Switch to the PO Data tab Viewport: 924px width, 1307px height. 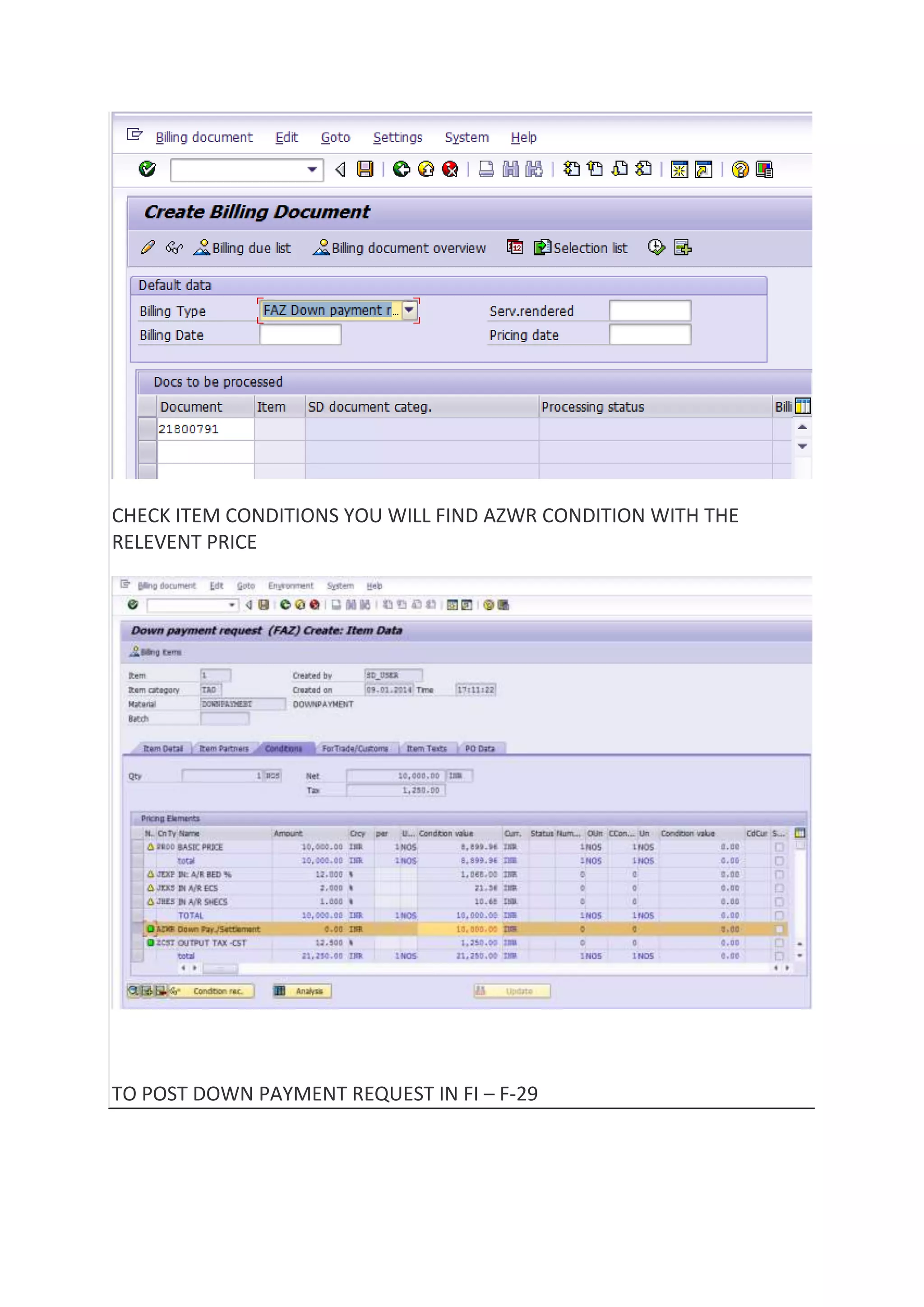480,749
